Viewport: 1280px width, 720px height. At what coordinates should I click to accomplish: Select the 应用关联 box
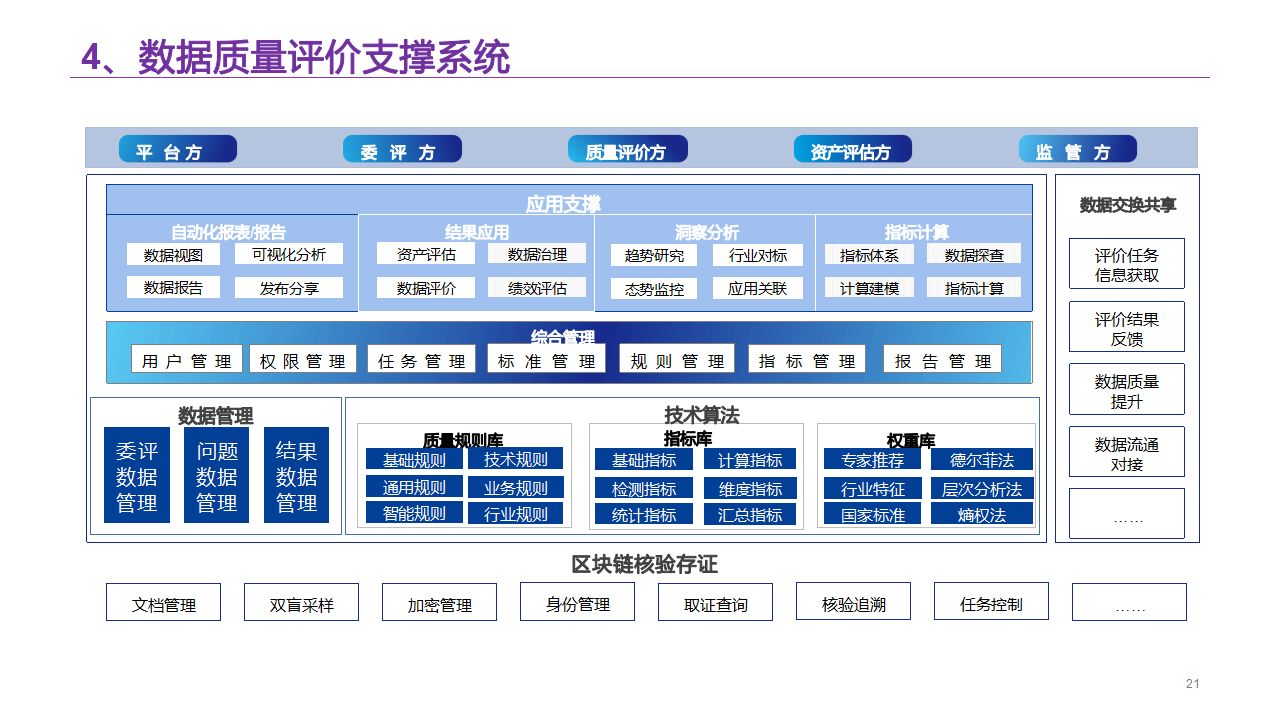(x=758, y=288)
